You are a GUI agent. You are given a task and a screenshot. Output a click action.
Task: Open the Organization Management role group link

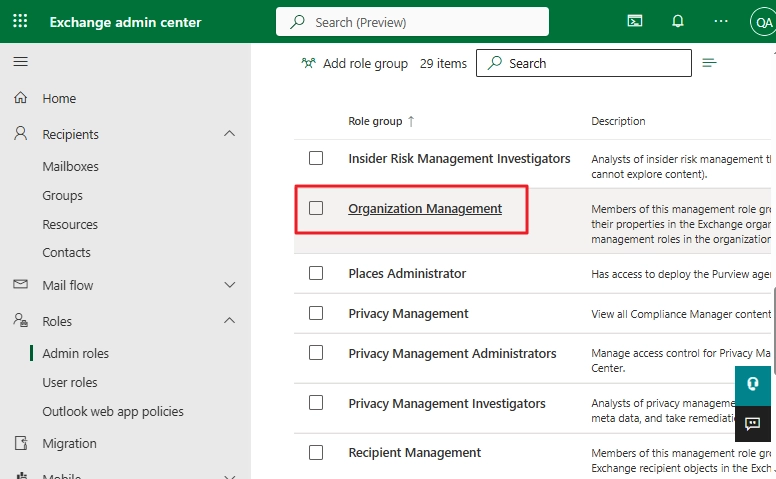425,209
